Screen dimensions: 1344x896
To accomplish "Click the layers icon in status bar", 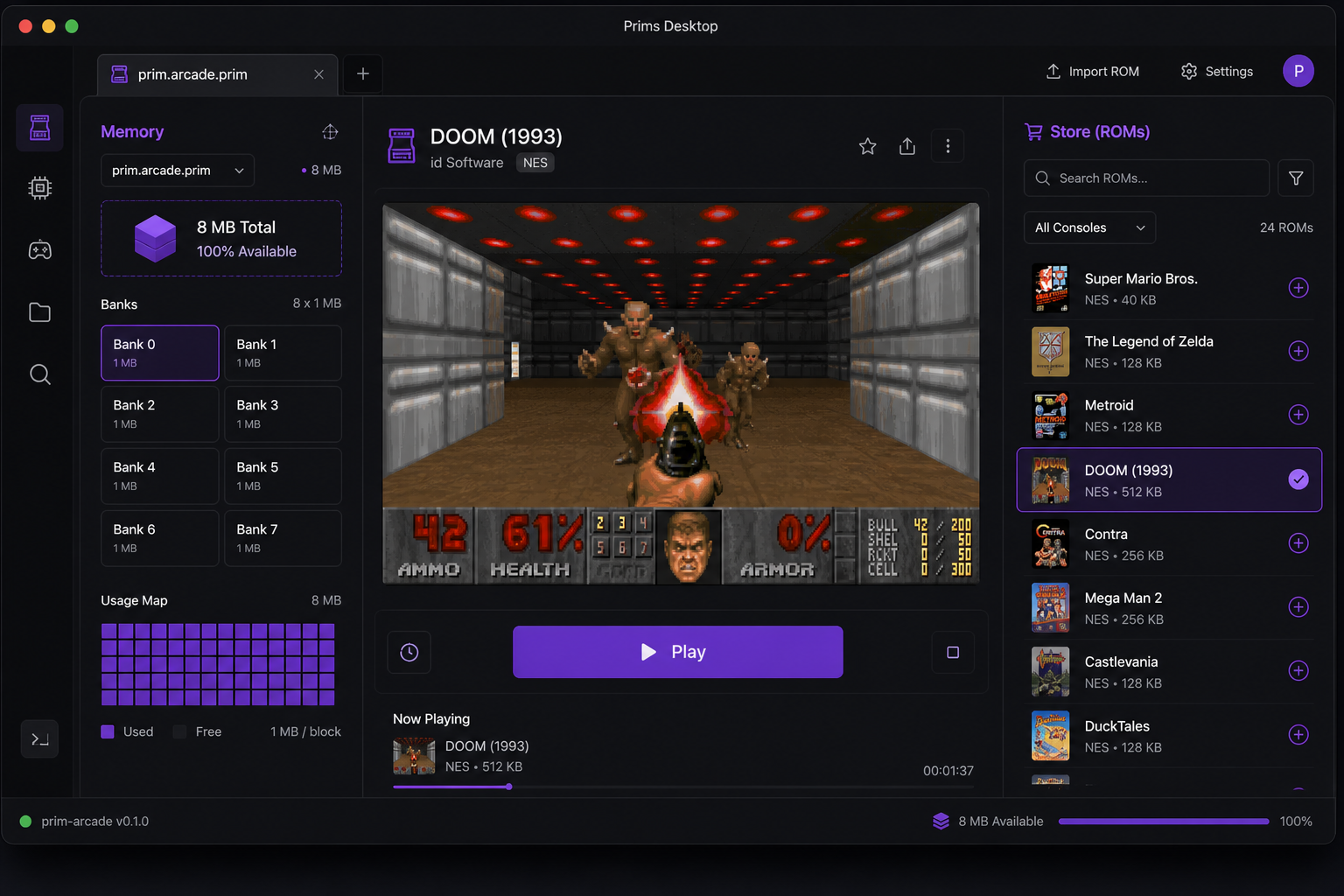I will (x=941, y=821).
